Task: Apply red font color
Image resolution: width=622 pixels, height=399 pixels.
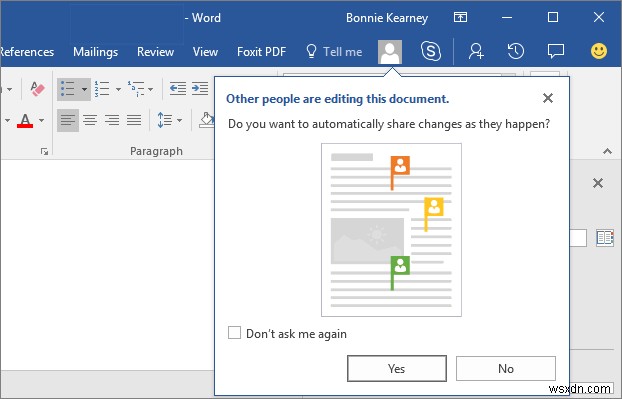Action: 25,120
